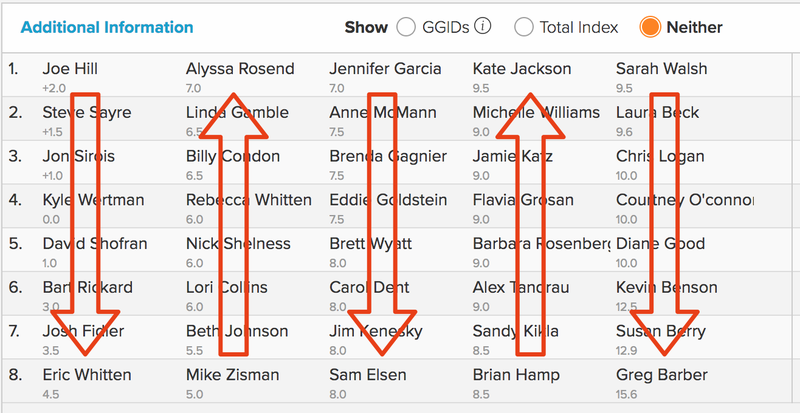Open Kate Jackson's entry

coord(522,69)
